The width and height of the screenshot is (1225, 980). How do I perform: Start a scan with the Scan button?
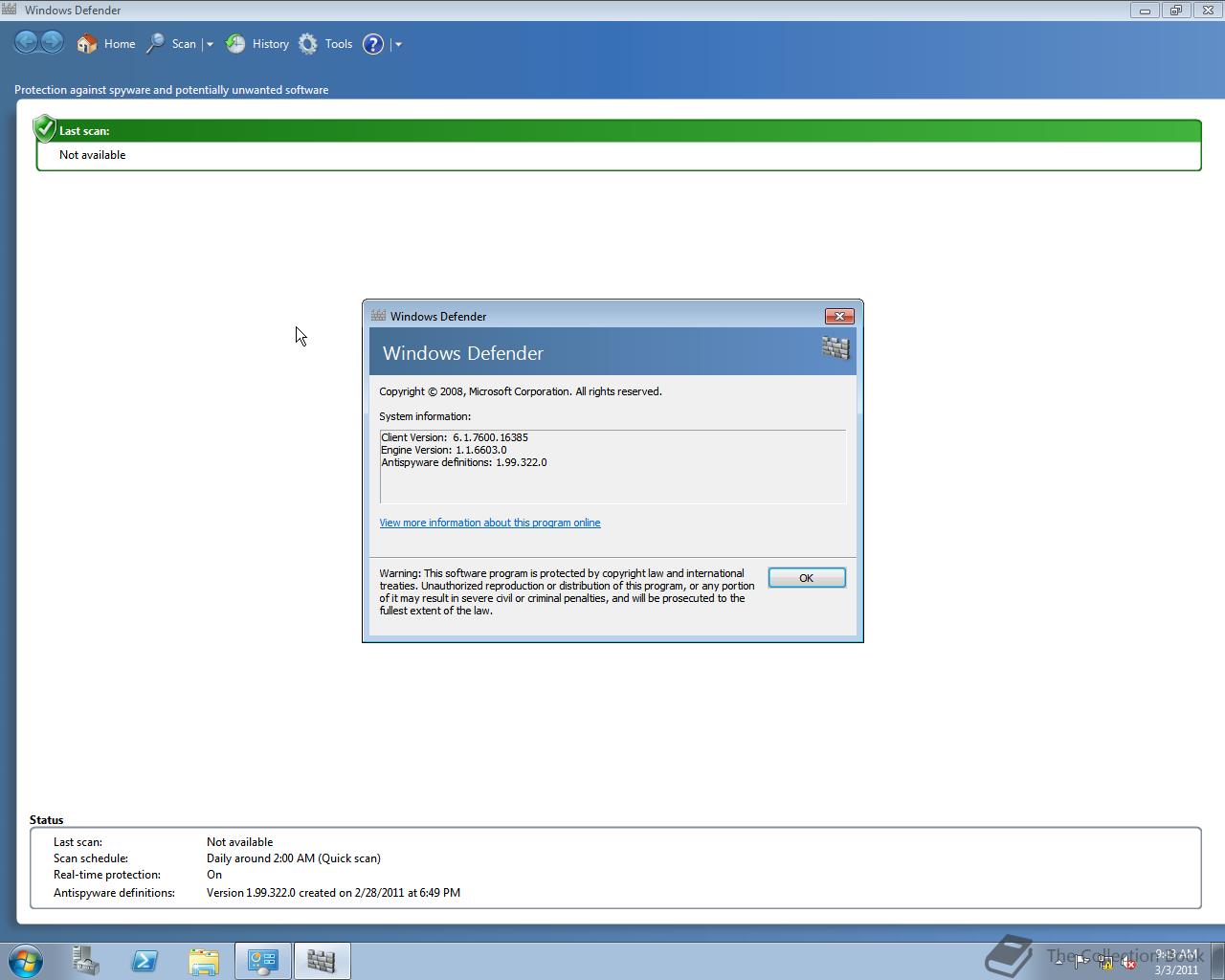point(171,44)
